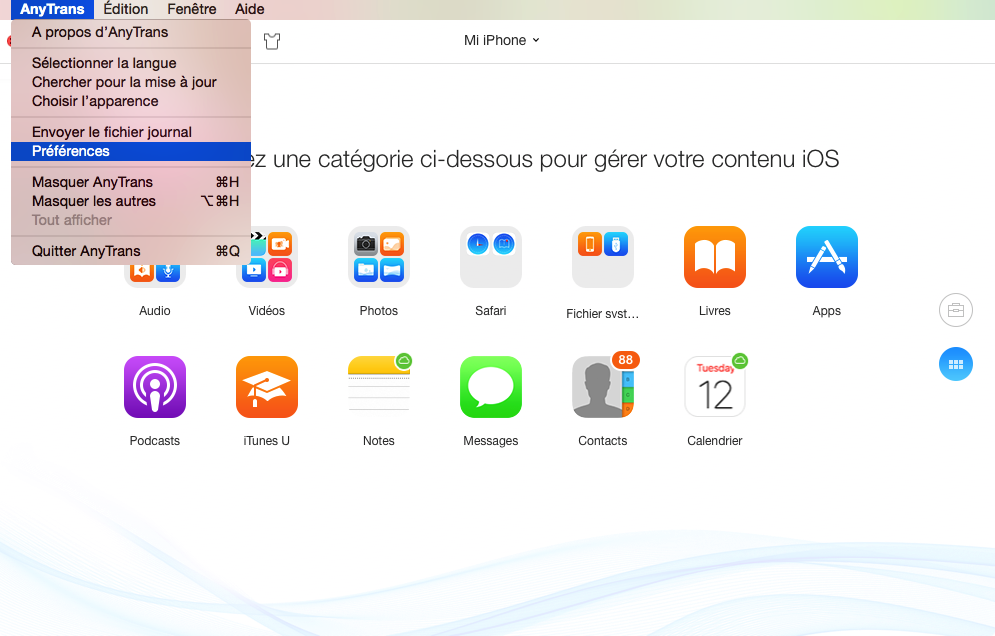Open the Aide menu
The height and width of the screenshot is (636, 995).
coord(249,10)
